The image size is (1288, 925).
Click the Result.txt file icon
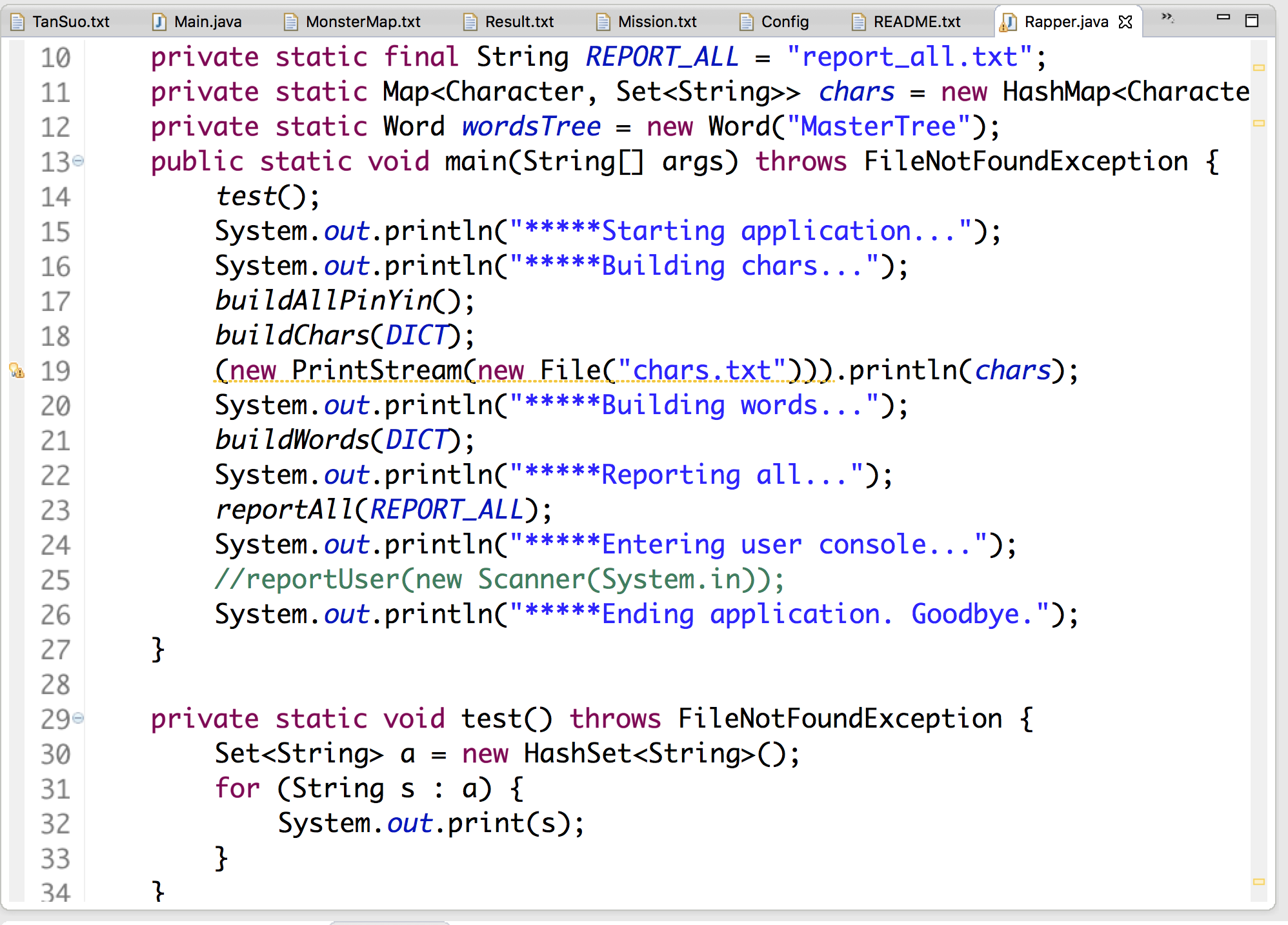[470, 23]
